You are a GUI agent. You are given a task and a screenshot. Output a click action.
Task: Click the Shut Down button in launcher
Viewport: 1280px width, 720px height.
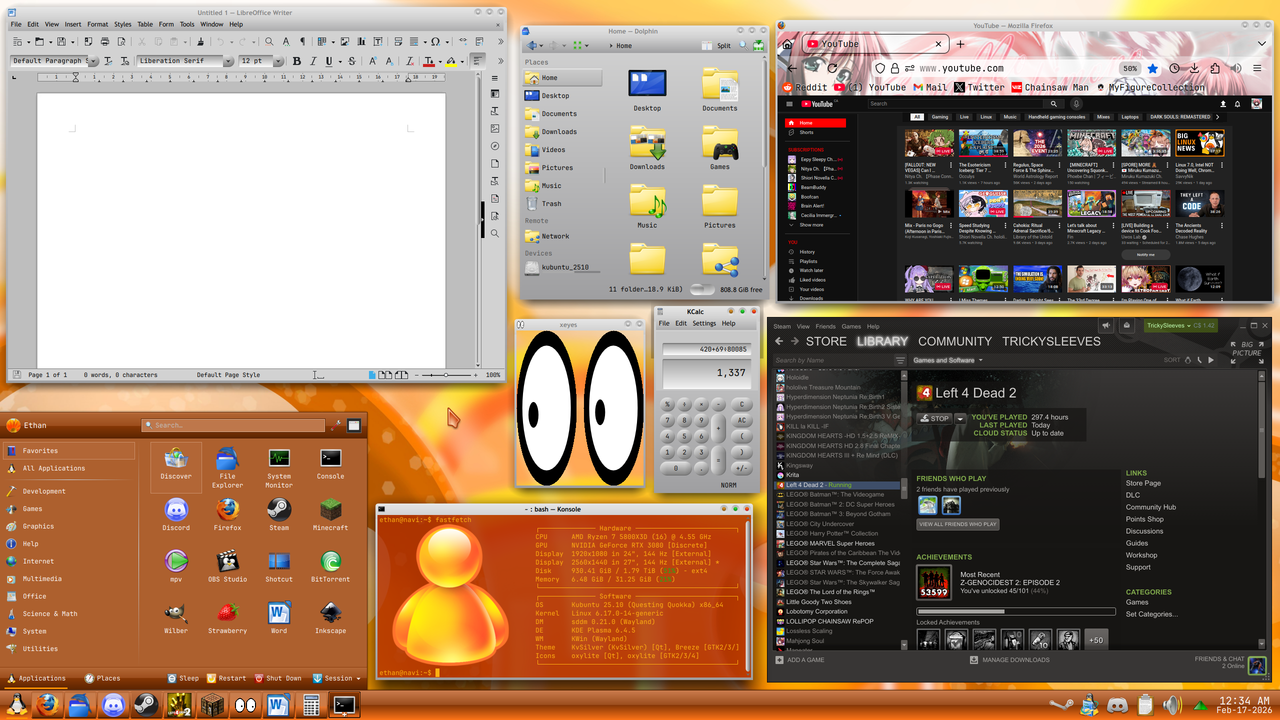coord(277,678)
